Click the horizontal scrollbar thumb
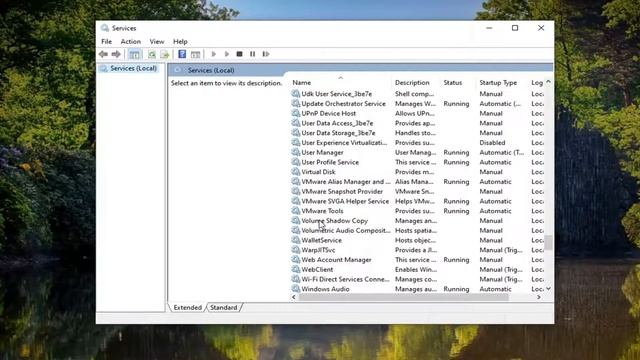 [404, 297]
